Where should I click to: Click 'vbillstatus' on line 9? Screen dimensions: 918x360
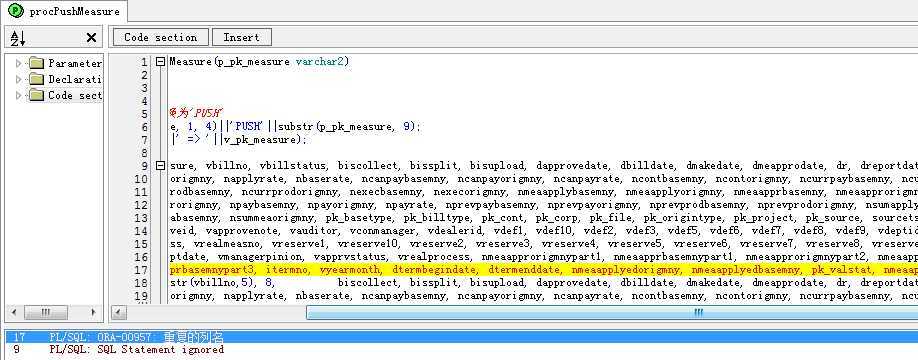point(292,166)
